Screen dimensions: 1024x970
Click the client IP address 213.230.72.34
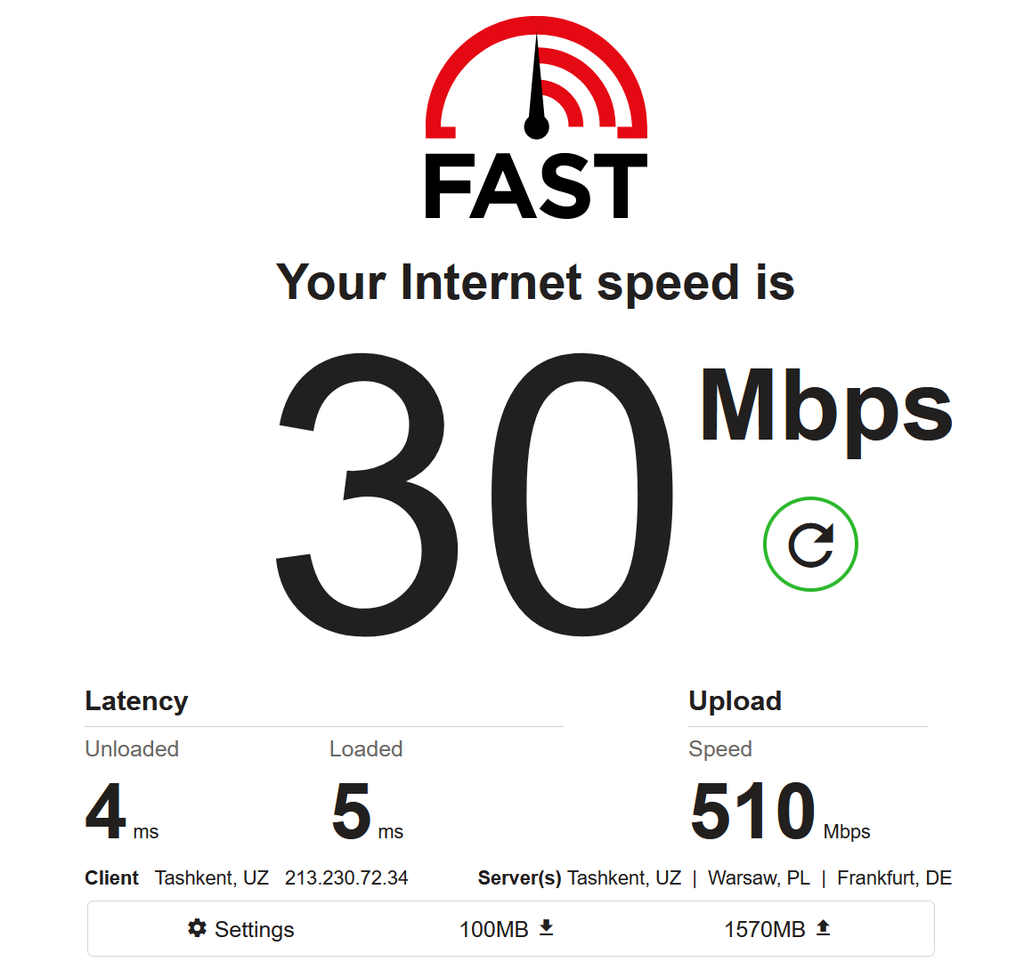coord(346,877)
